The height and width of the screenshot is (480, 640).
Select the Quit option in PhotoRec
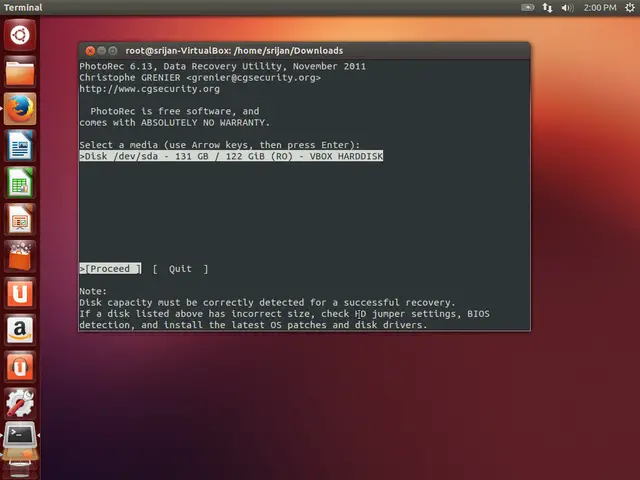[180, 269]
